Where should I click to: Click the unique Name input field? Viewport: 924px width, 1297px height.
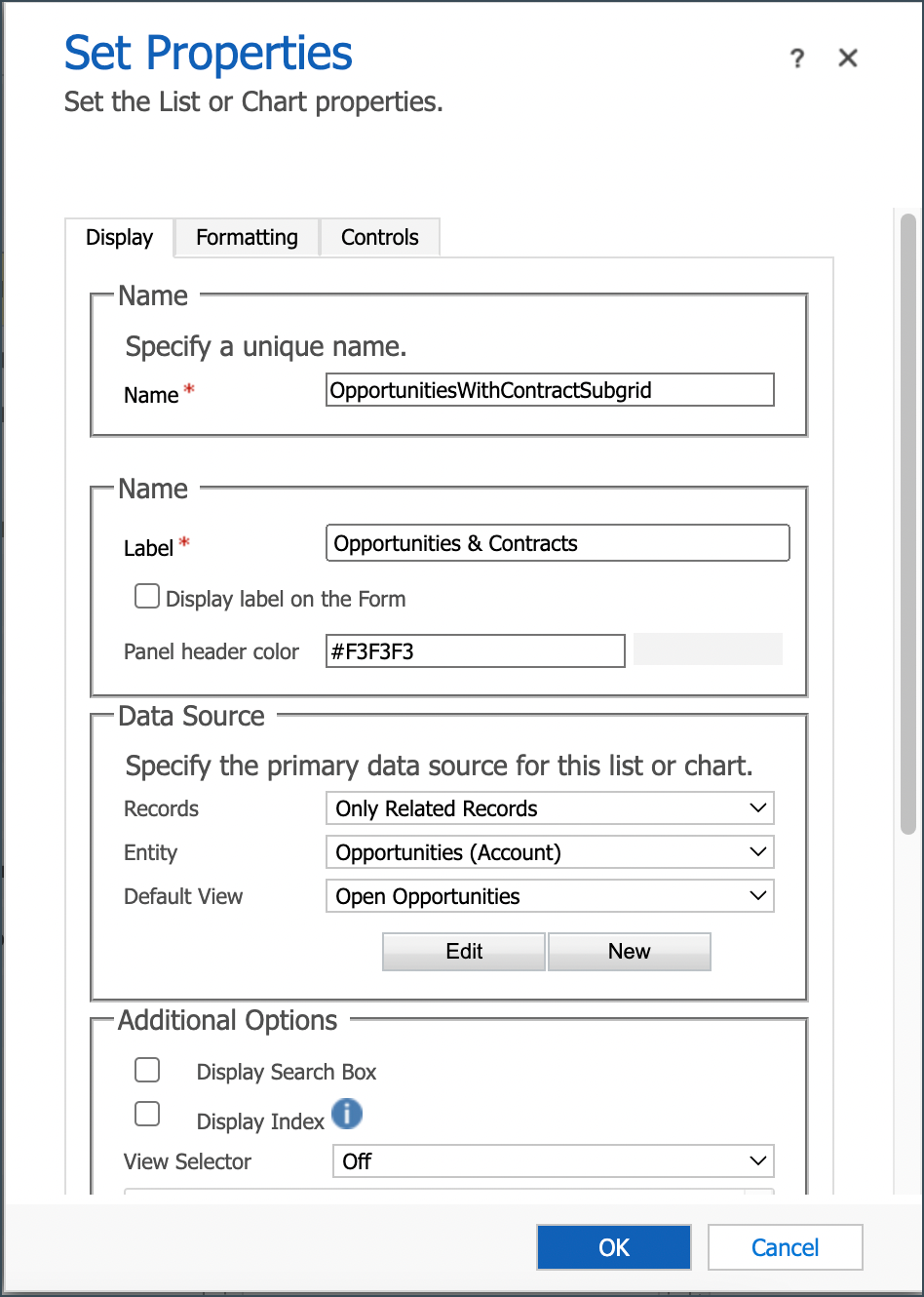(550, 390)
